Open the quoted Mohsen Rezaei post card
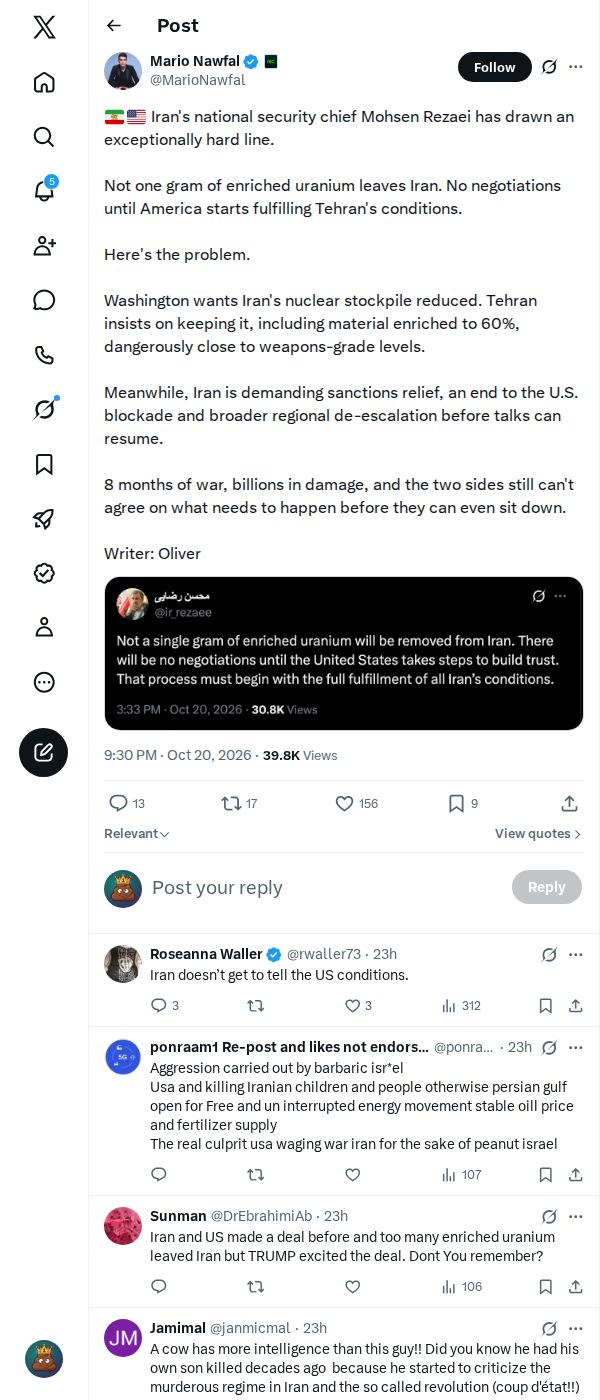Viewport: 600px width, 1400px height. (344, 653)
